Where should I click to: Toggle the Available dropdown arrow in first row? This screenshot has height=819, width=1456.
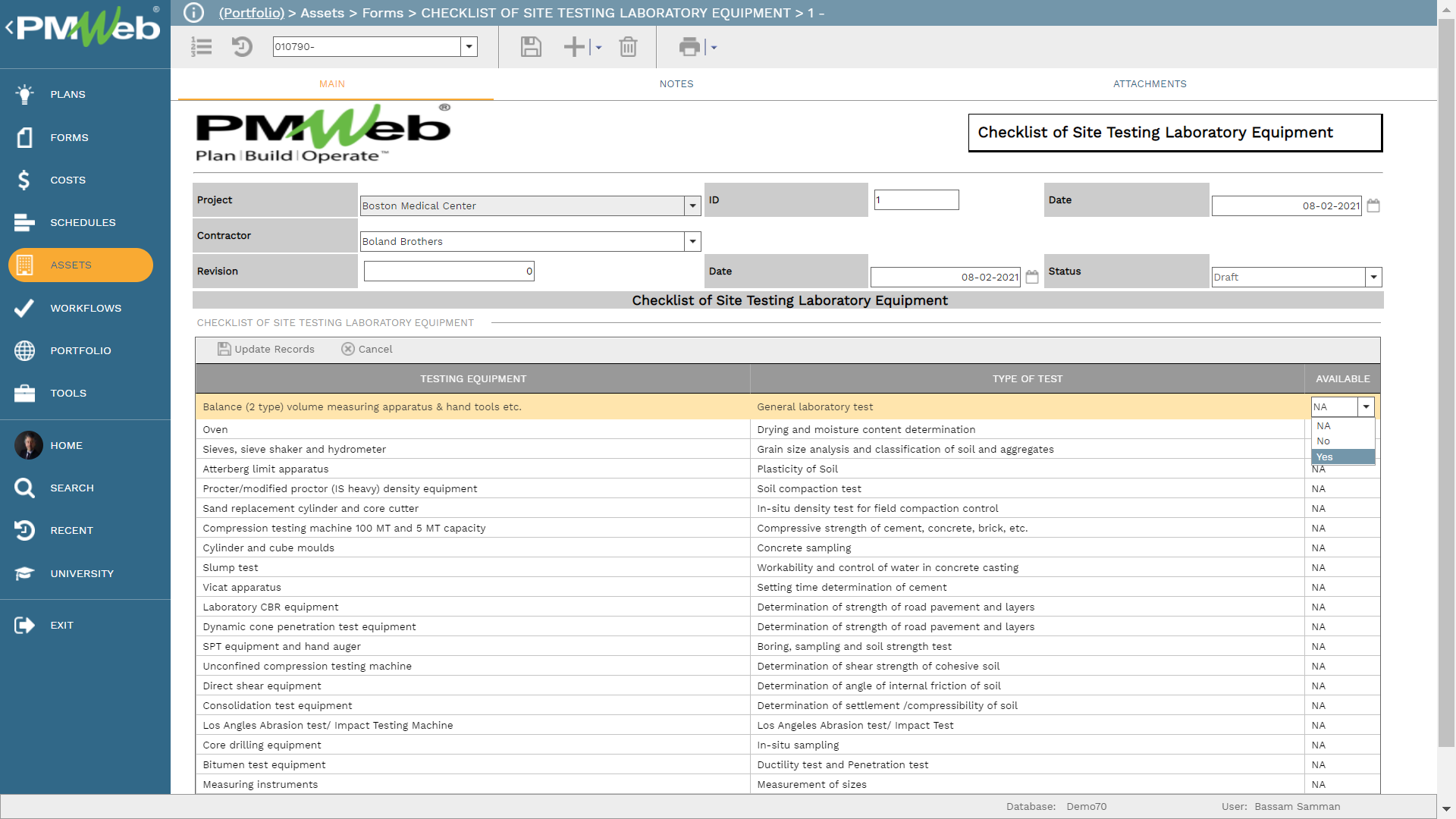point(1366,407)
